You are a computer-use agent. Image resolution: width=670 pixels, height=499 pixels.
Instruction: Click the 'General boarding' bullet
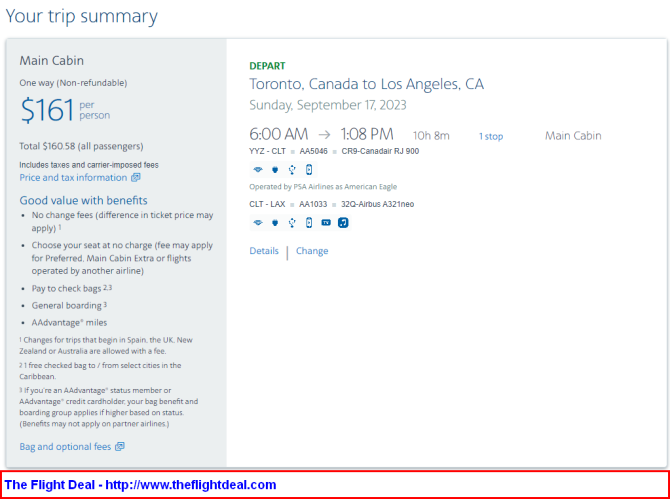point(69,305)
